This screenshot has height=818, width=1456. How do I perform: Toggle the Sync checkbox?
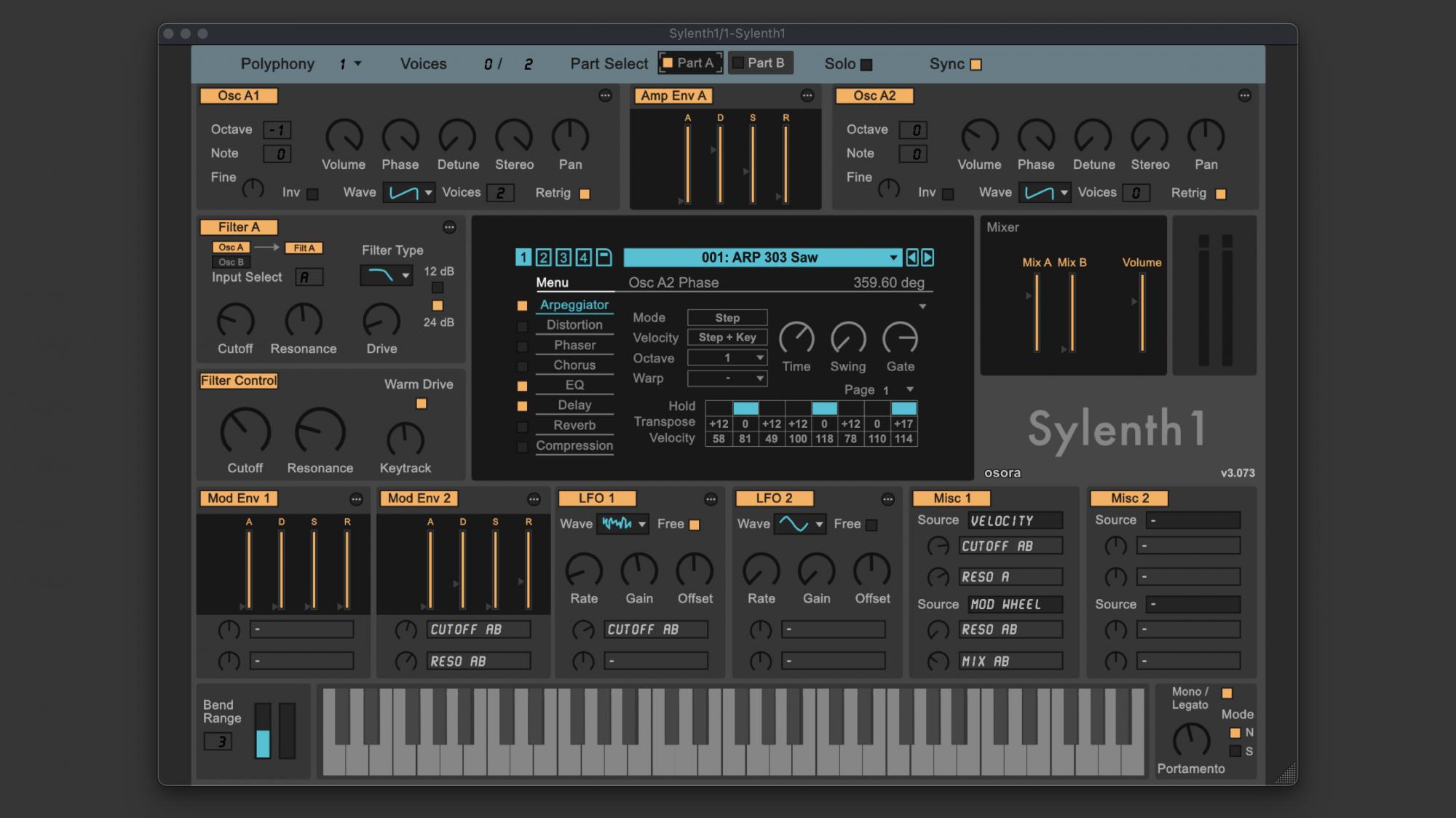[976, 65]
